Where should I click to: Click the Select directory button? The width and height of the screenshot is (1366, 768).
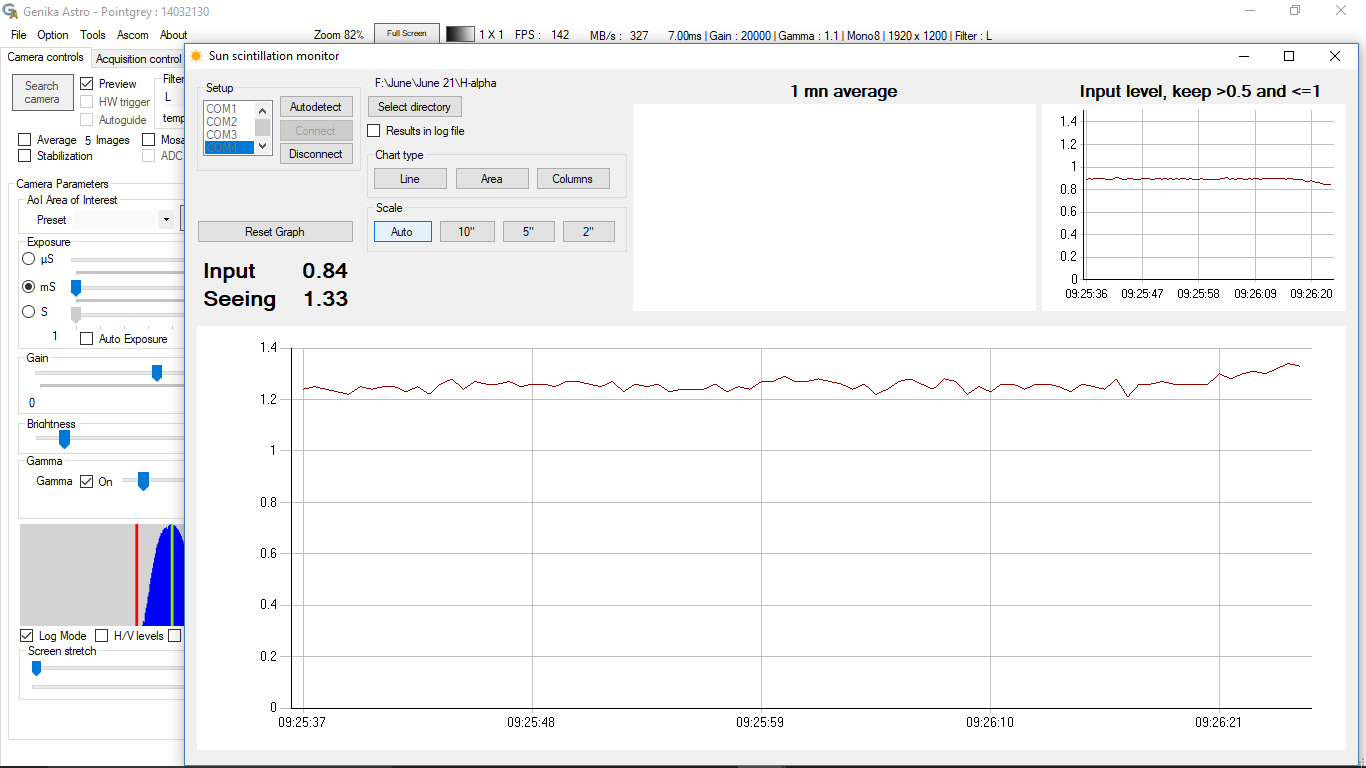(415, 107)
